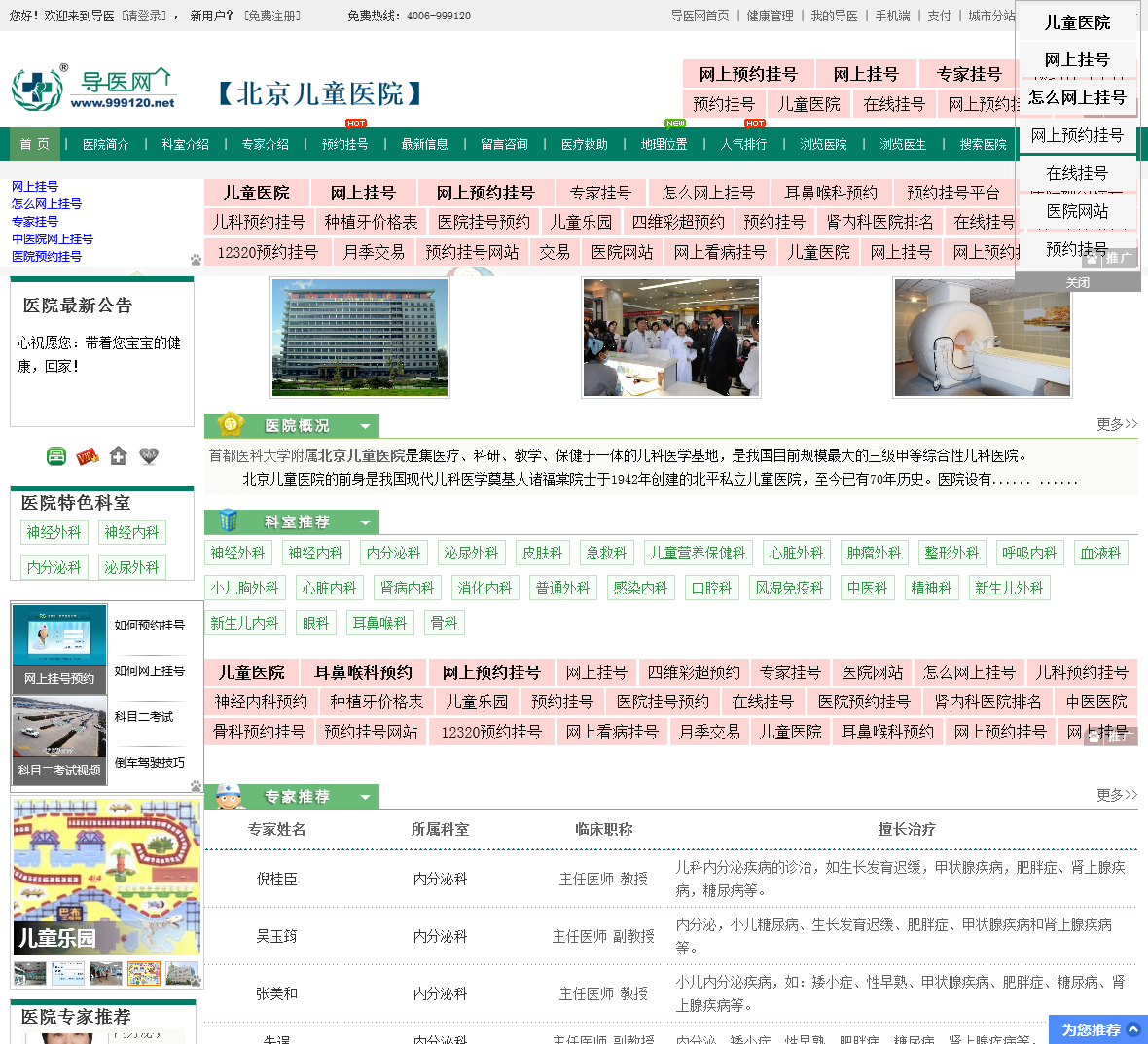1148x1044 pixels.
Task: Open 地理位置 in the navigation bar
Action: [x=664, y=144]
